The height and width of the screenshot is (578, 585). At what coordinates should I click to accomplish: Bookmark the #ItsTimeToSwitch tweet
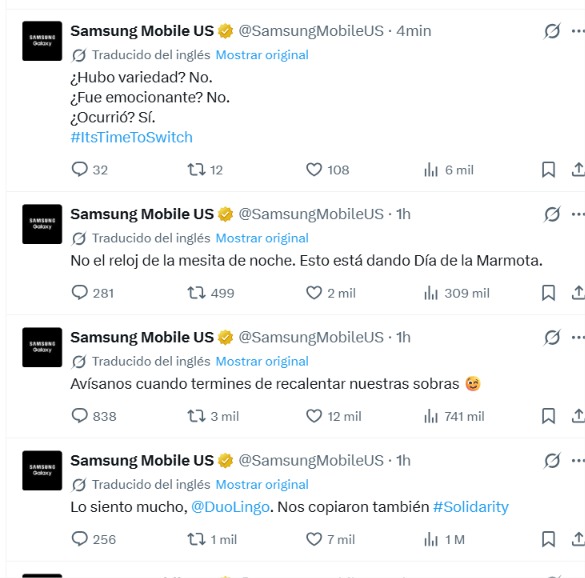tap(548, 170)
